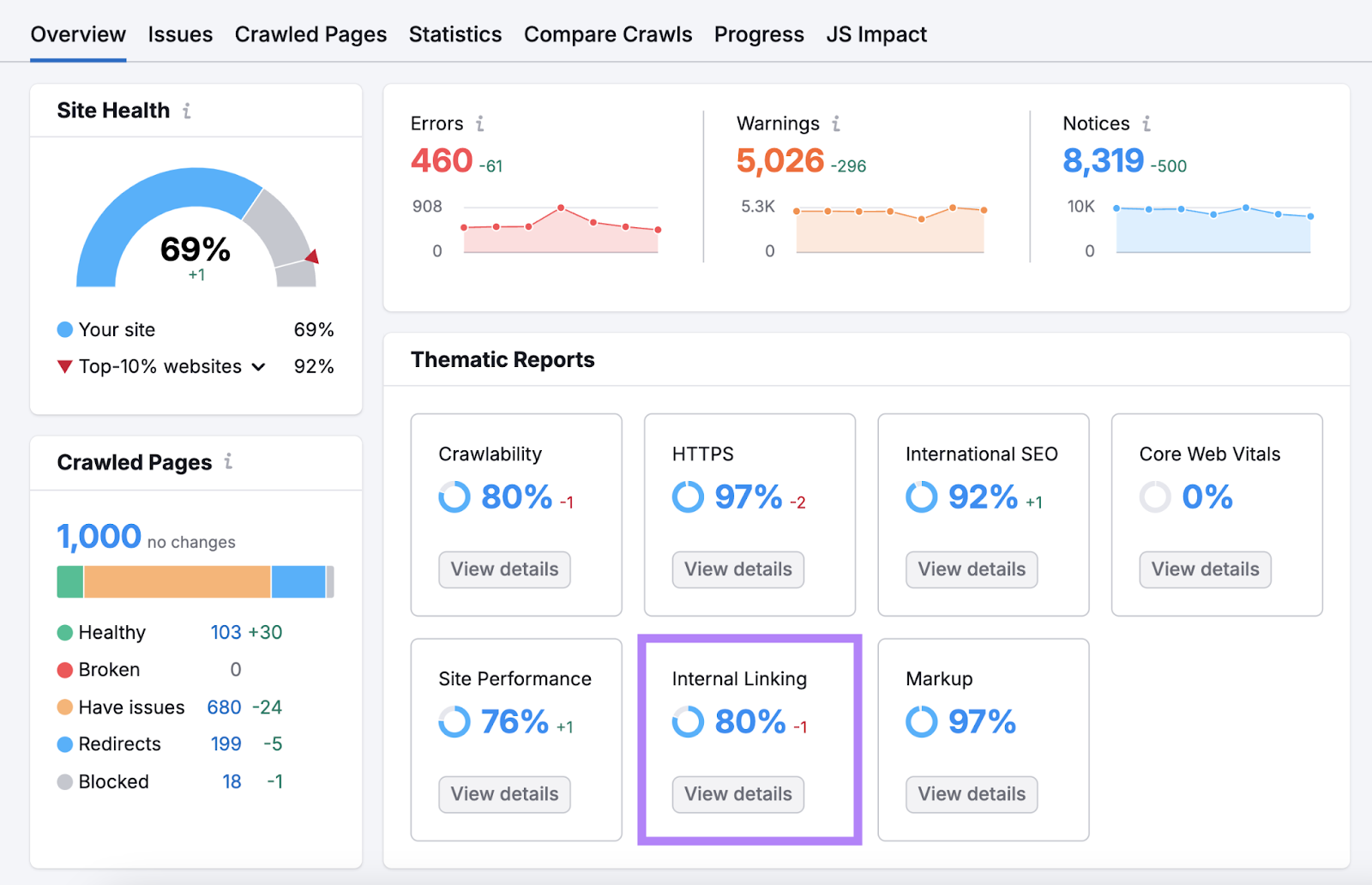The height and width of the screenshot is (885, 1372).
Task: Click the Notices info icon
Action: tap(1146, 123)
